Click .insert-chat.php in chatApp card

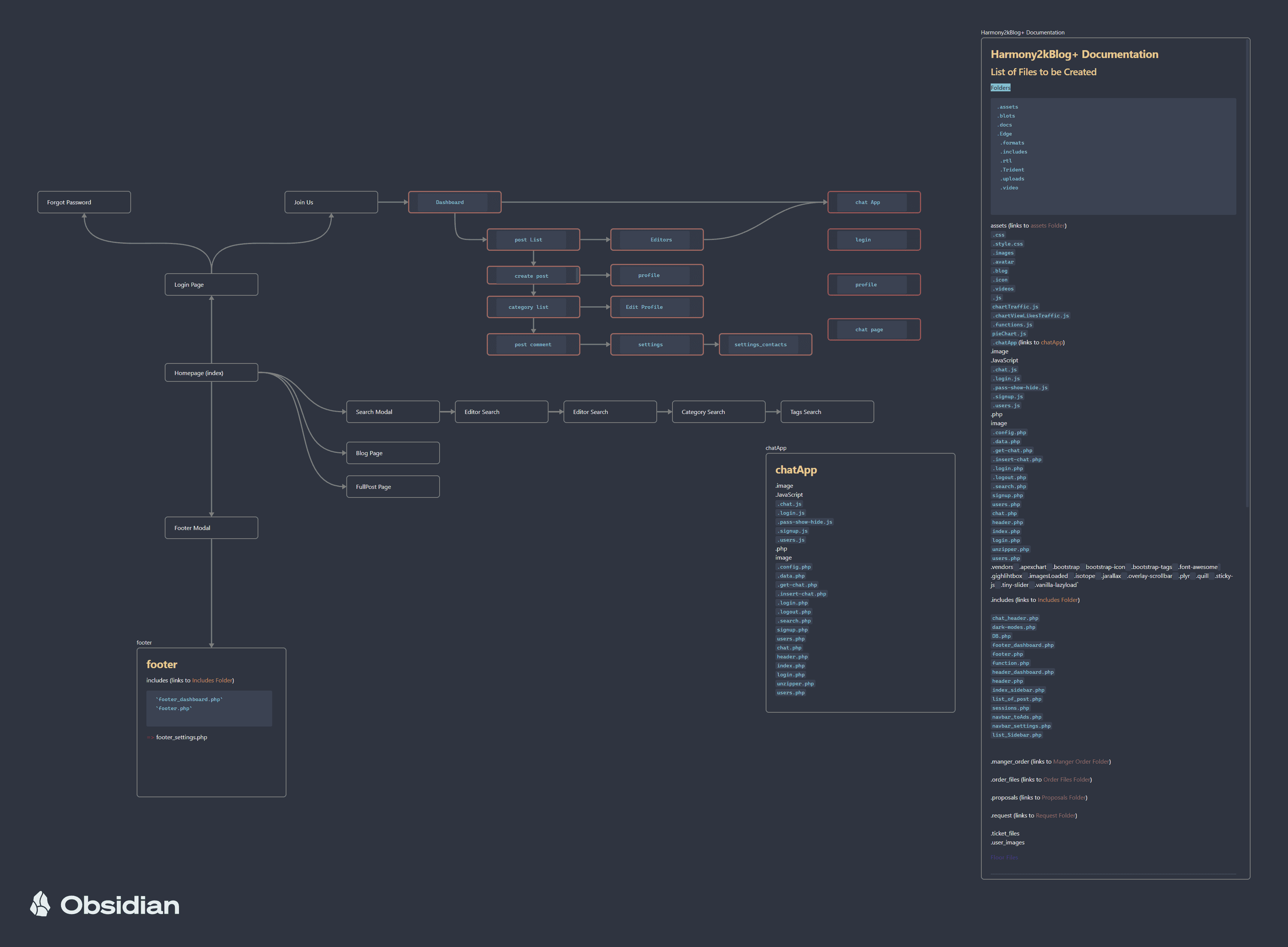click(802, 594)
